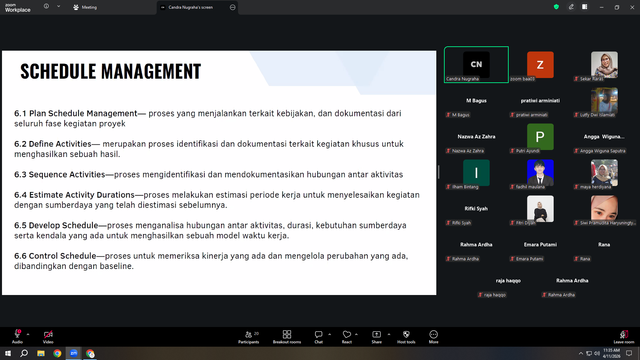The image size is (640, 360).
Task: Click the green encryption shield icon
Action: click(556, 7)
